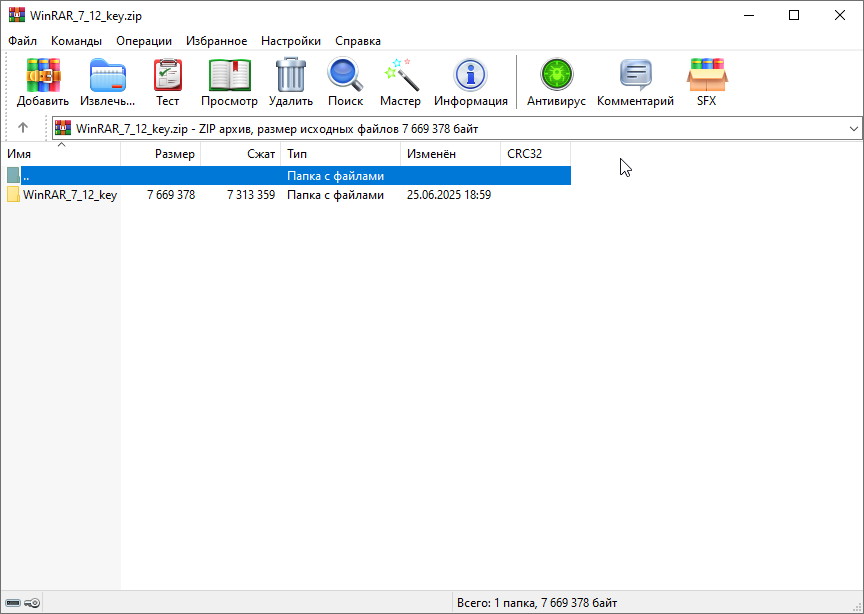
Task: Click the WinRAR_7_12_key folder icon
Action: tap(13, 195)
